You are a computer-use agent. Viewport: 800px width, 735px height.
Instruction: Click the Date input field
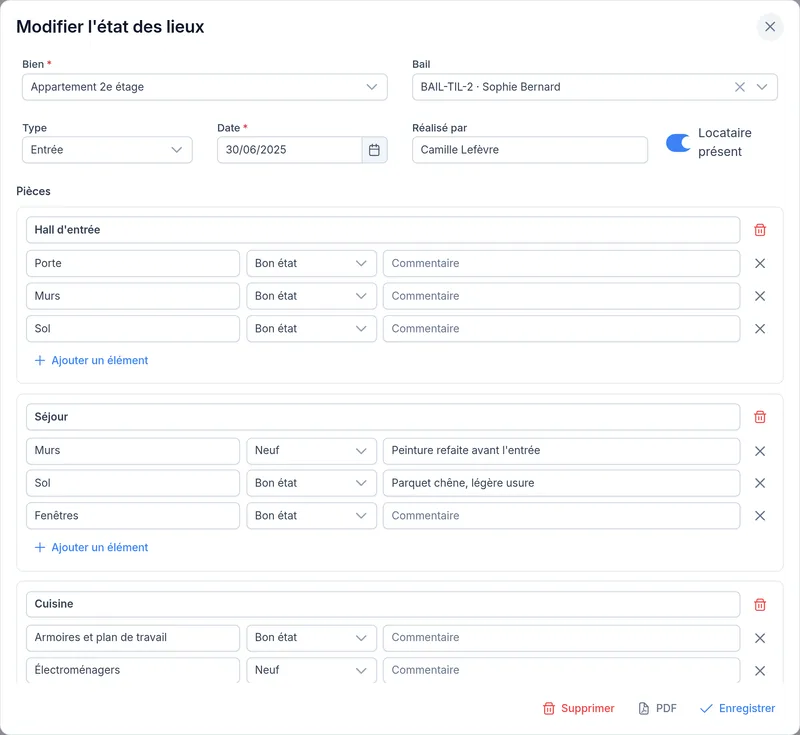(x=290, y=150)
